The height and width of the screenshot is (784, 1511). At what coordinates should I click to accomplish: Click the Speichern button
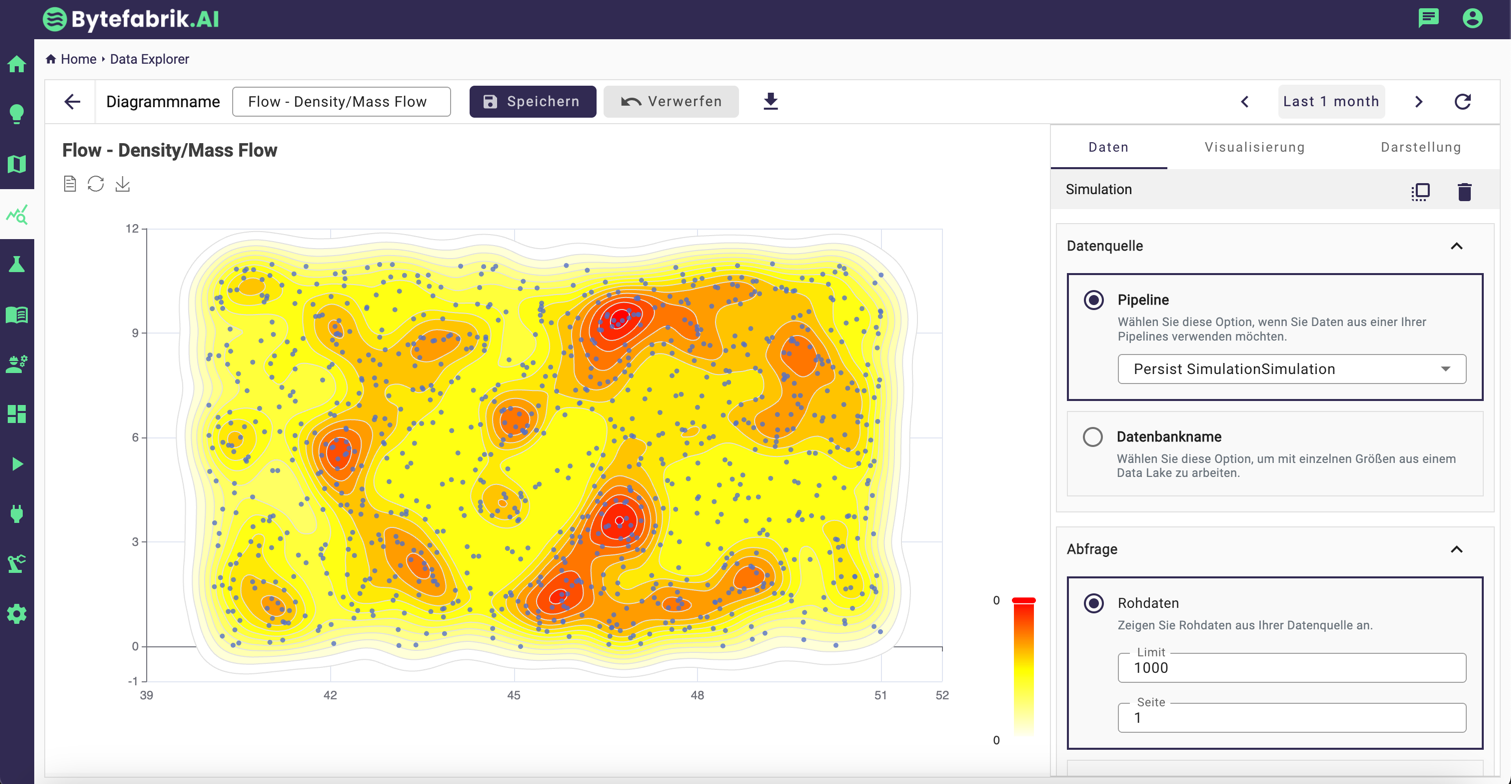pyautogui.click(x=533, y=102)
